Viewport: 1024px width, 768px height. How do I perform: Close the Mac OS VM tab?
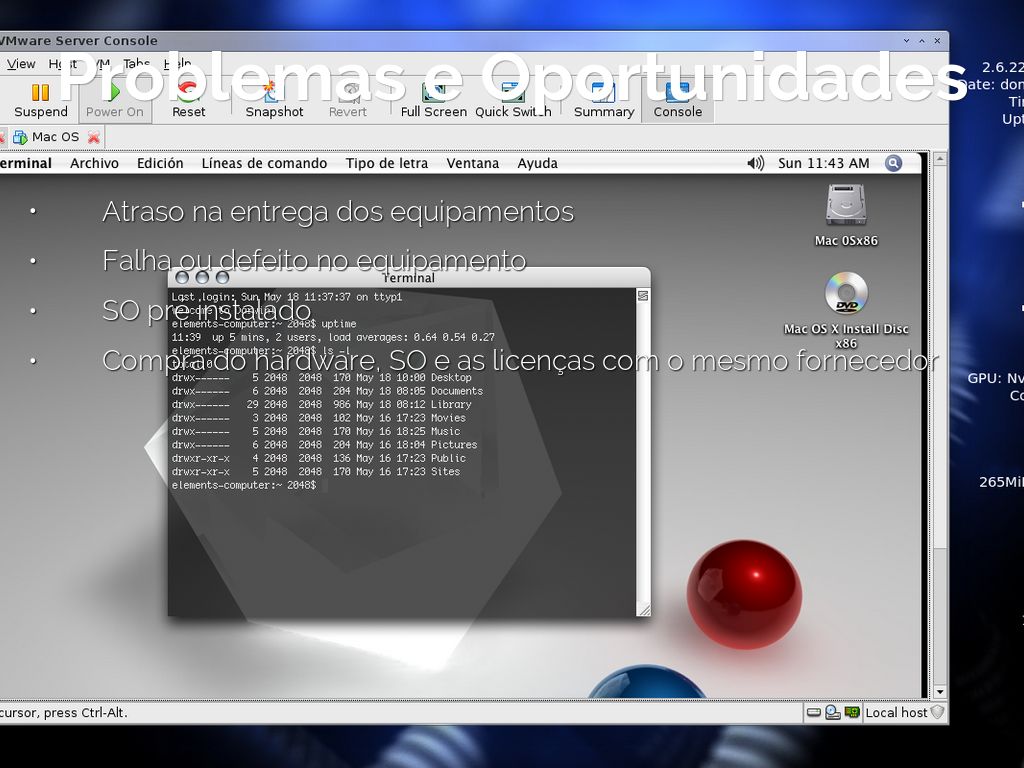94,137
